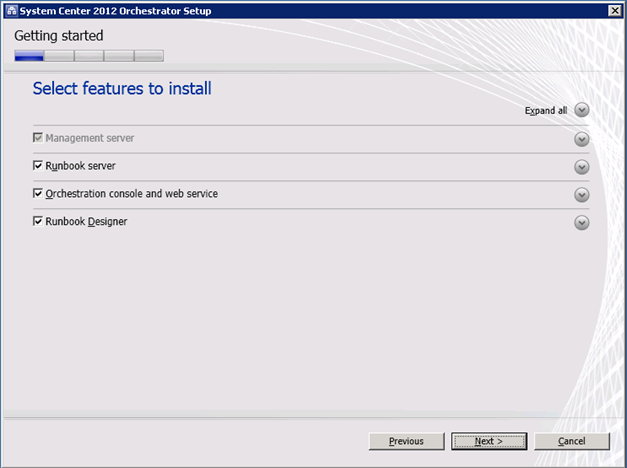This screenshot has height=468, width=627.
Task: Expand the Runbook Designer details chevron
Action: point(582,222)
